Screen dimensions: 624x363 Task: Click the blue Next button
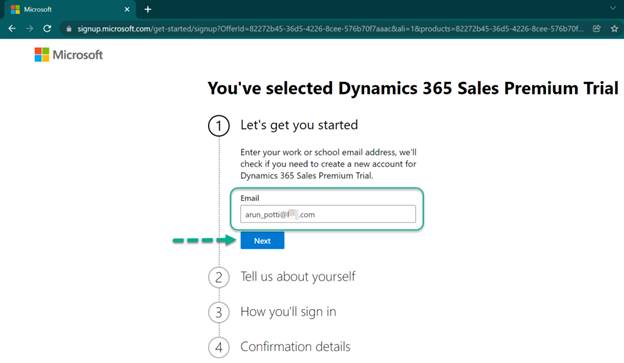pyautogui.click(x=262, y=241)
